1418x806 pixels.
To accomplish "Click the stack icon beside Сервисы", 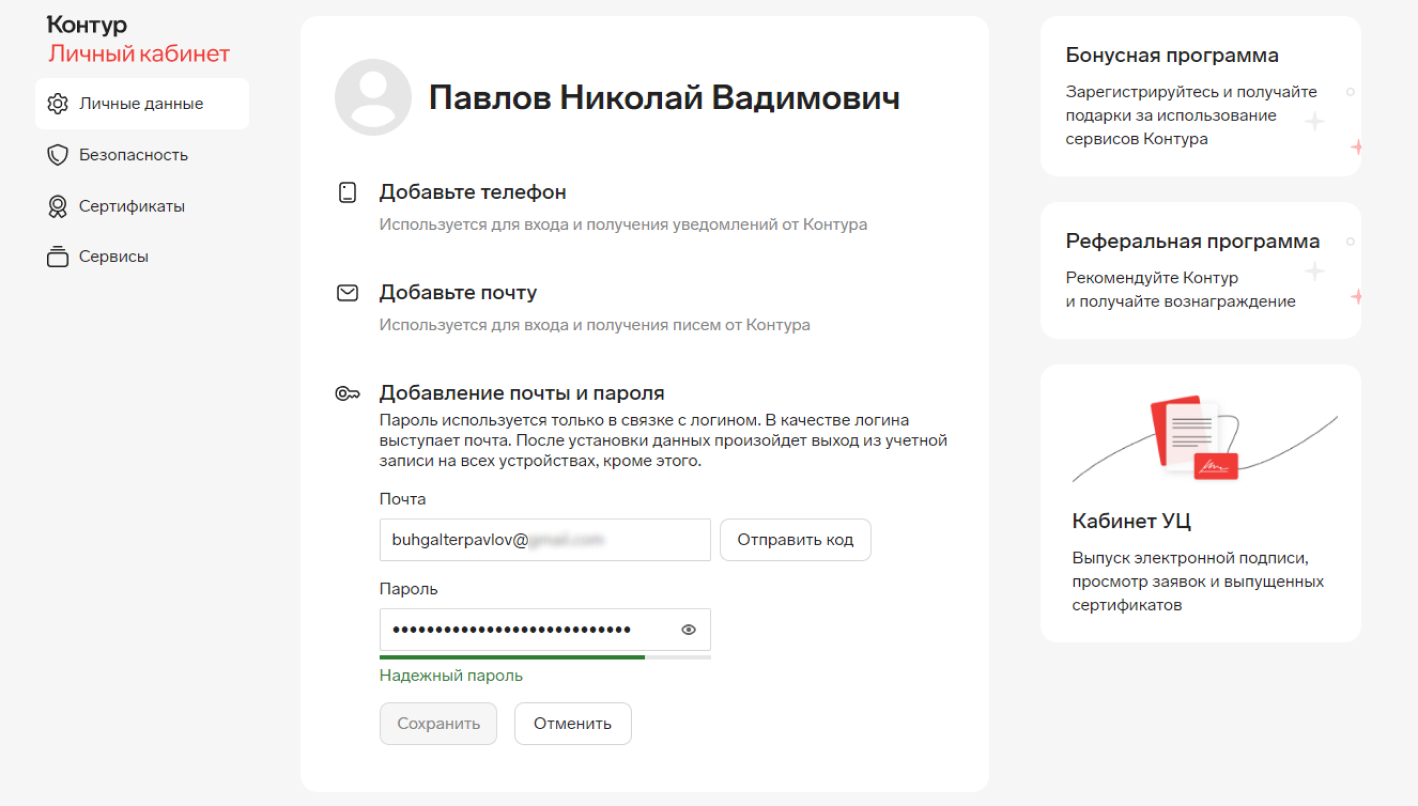I will tap(57, 257).
